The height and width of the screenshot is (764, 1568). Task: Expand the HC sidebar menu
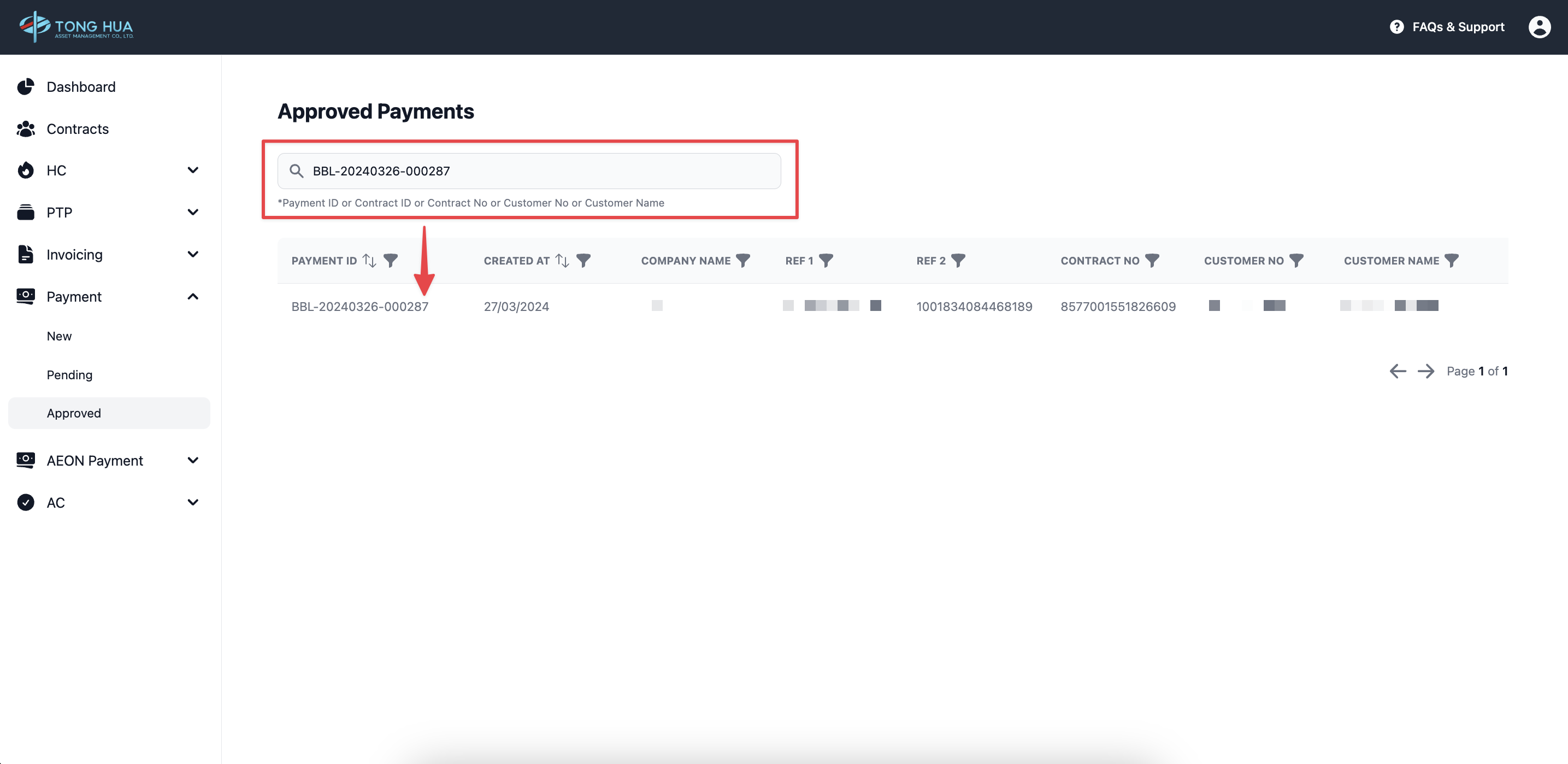(x=193, y=171)
